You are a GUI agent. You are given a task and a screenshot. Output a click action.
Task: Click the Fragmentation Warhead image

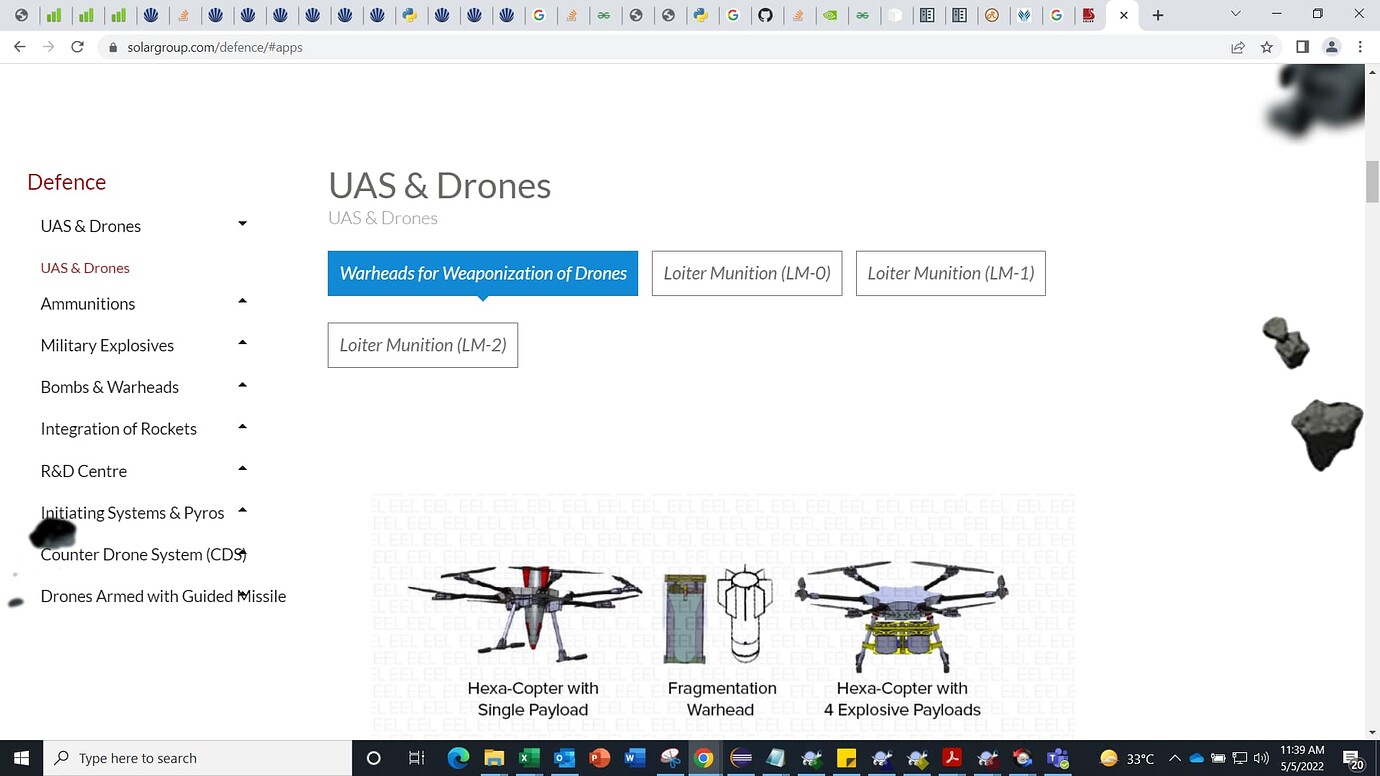pos(717,615)
